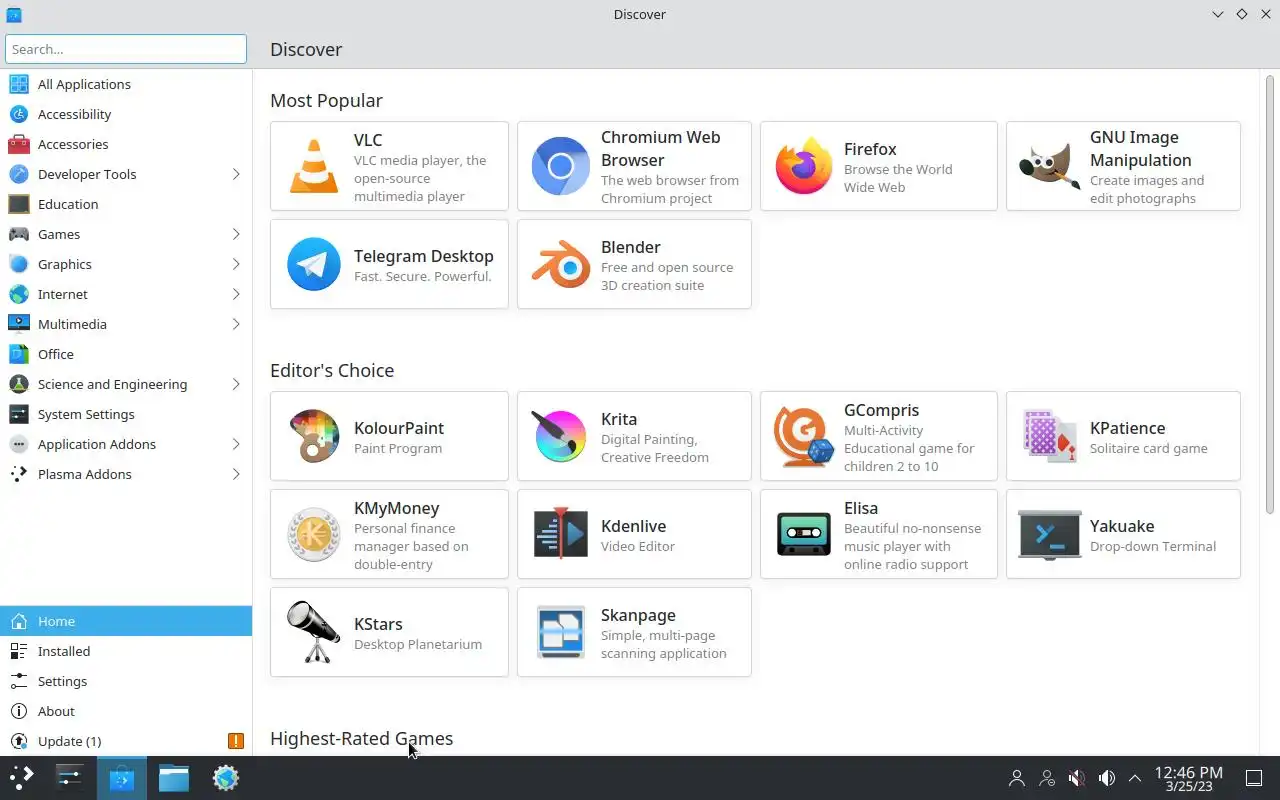The image size is (1280, 800).
Task: Select the Skanpage scanner icon
Action: pos(560,632)
